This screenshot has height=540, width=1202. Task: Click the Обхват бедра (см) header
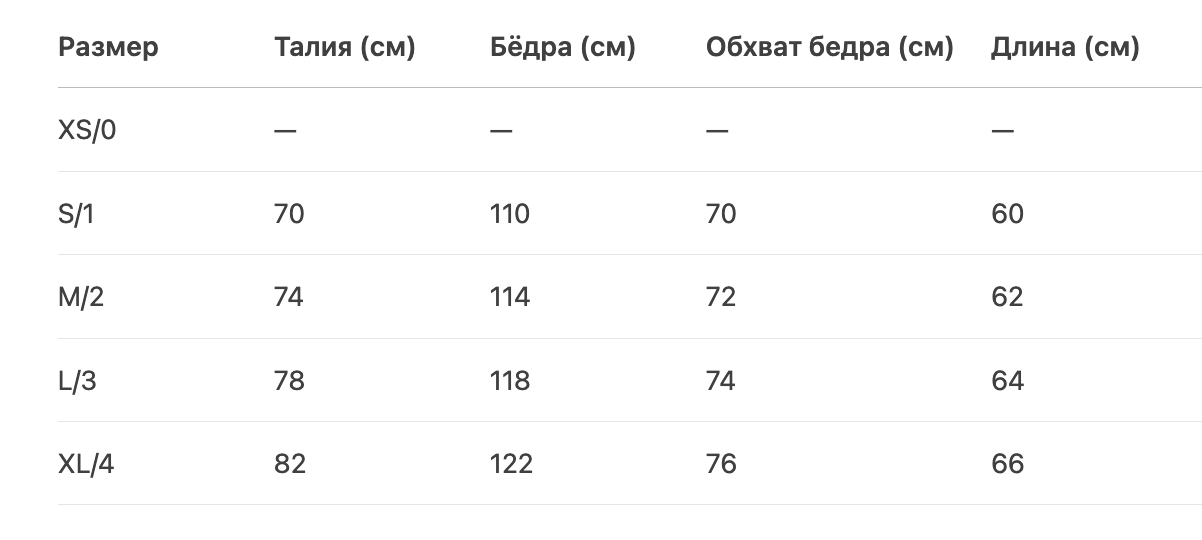click(830, 47)
